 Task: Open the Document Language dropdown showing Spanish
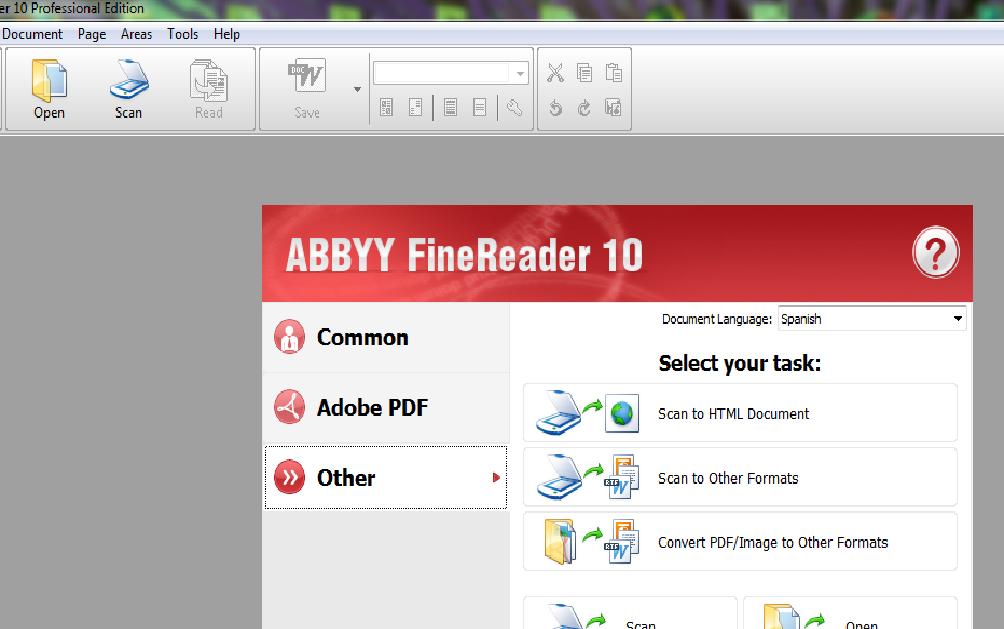click(x=872, y=318)
